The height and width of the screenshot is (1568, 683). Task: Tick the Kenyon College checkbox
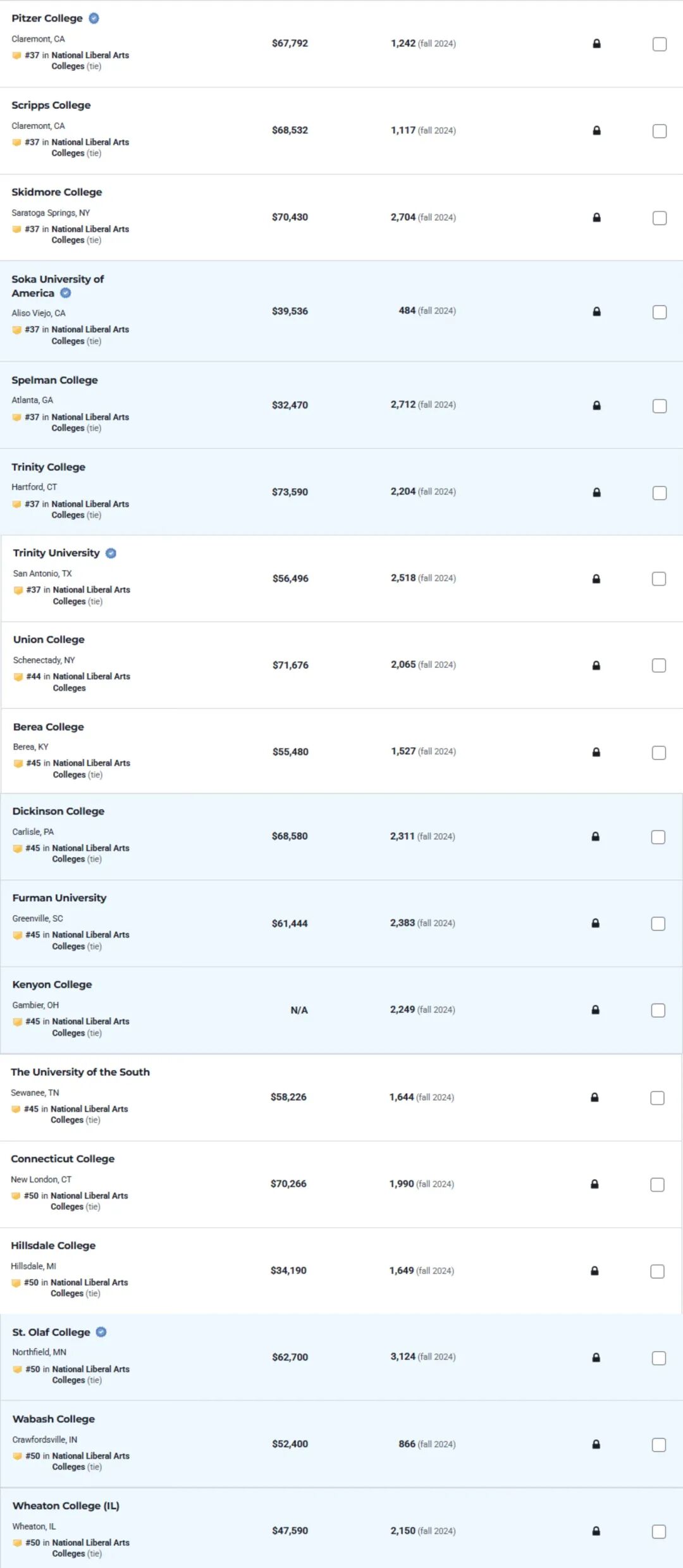tap(658, 1010)
